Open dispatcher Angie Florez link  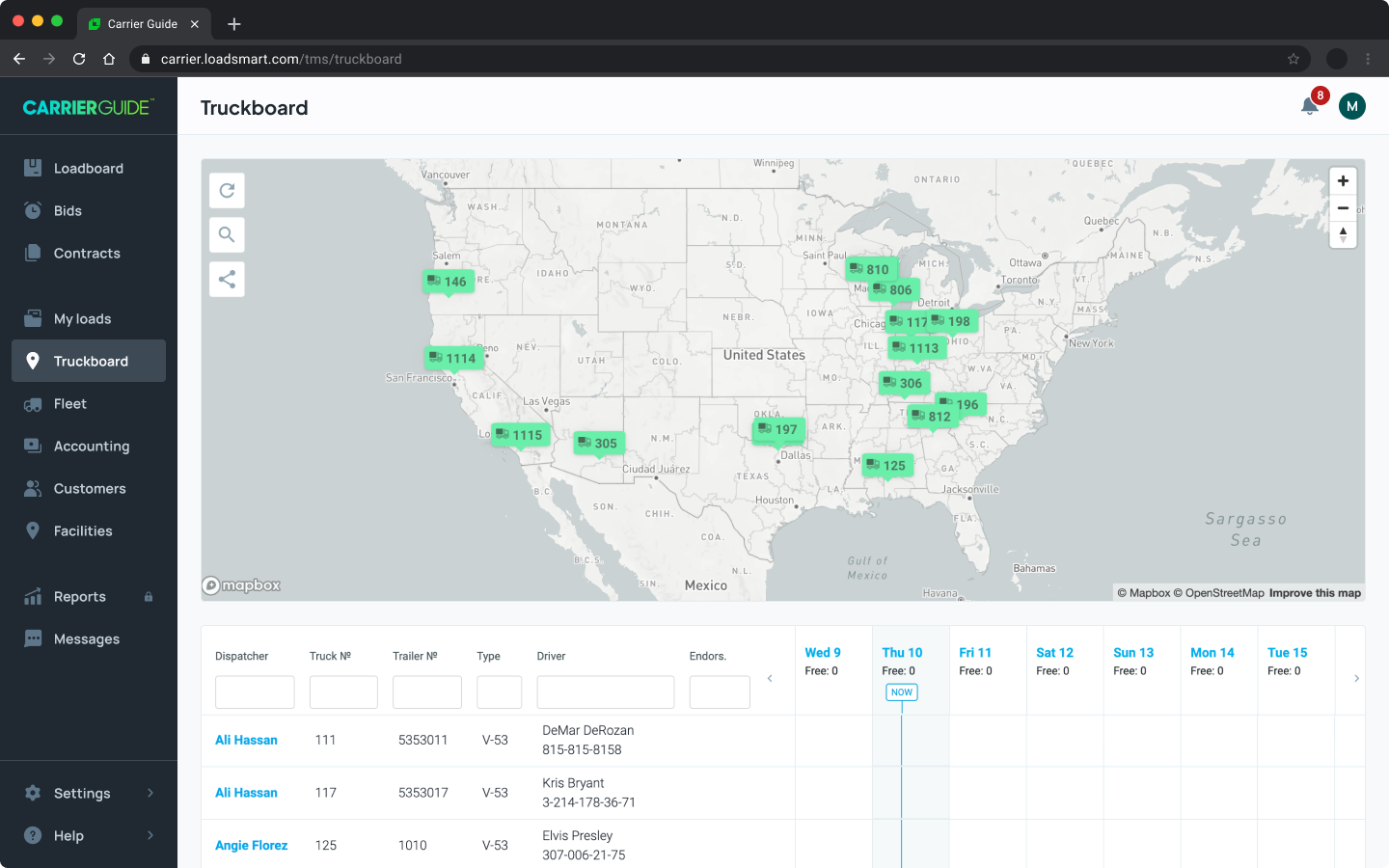251,845
